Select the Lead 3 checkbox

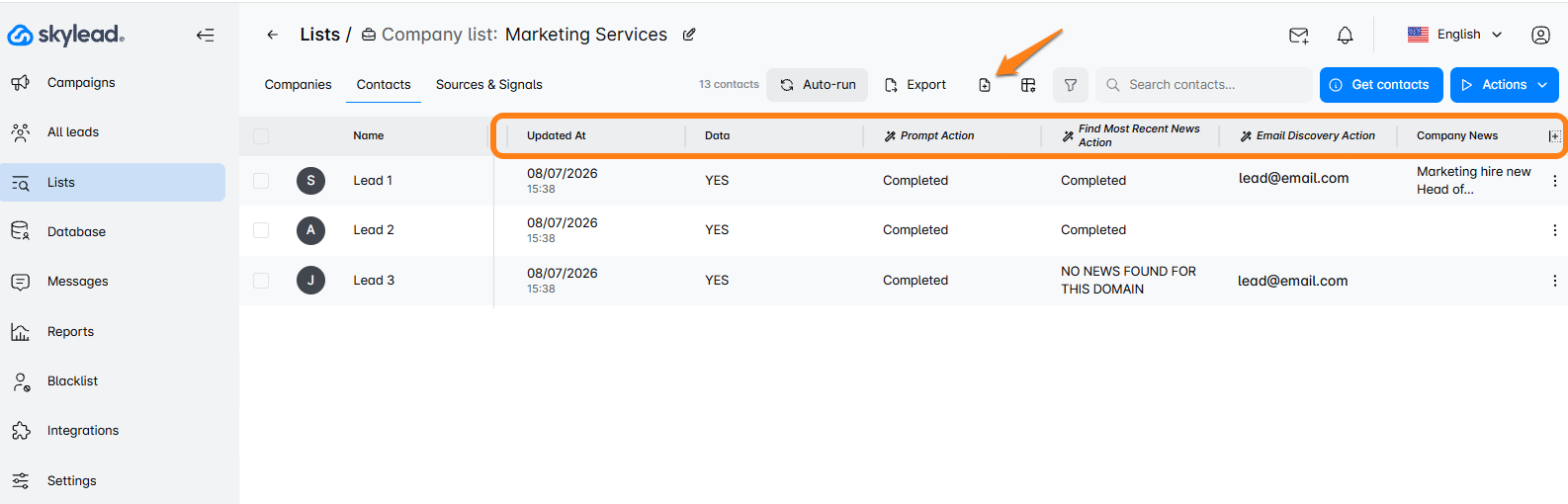coord(261,281)
